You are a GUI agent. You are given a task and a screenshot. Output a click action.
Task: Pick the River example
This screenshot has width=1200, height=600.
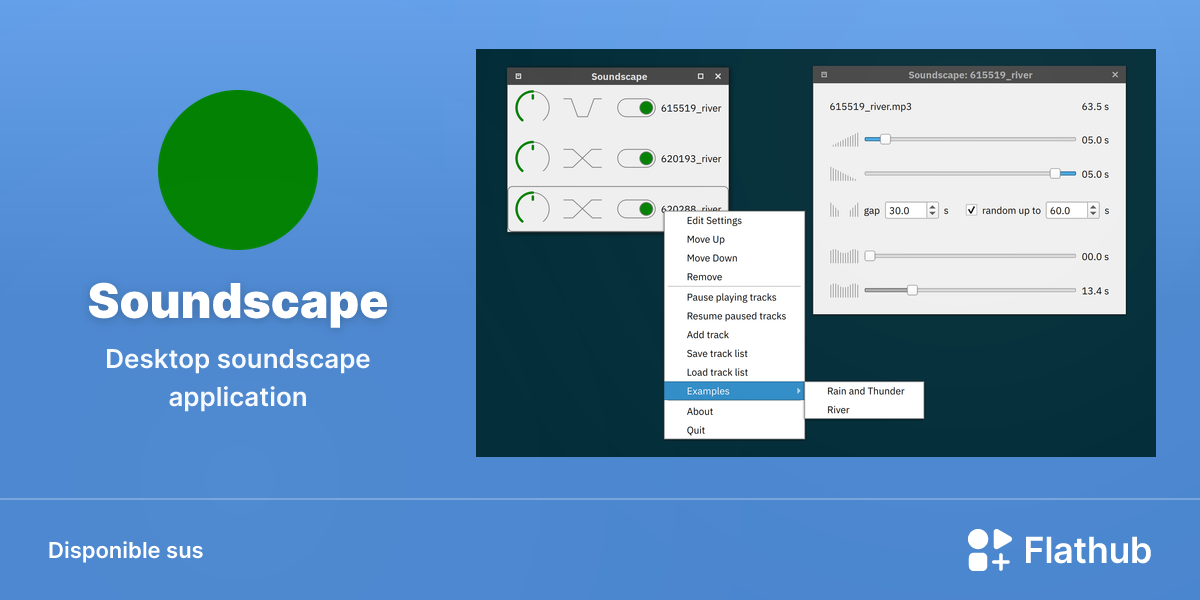tap(865, 410)
